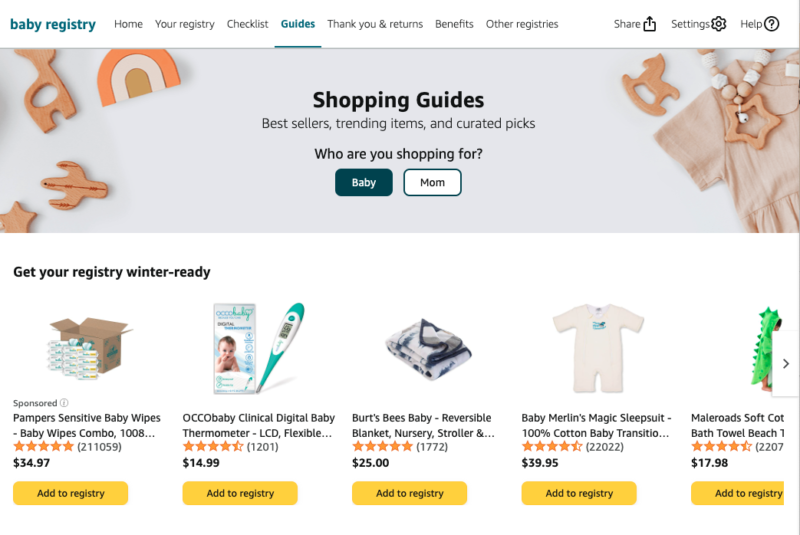Open the Other registries tab
The height and width of the screenshot is (535, 800).
click(x=522, y=24)
